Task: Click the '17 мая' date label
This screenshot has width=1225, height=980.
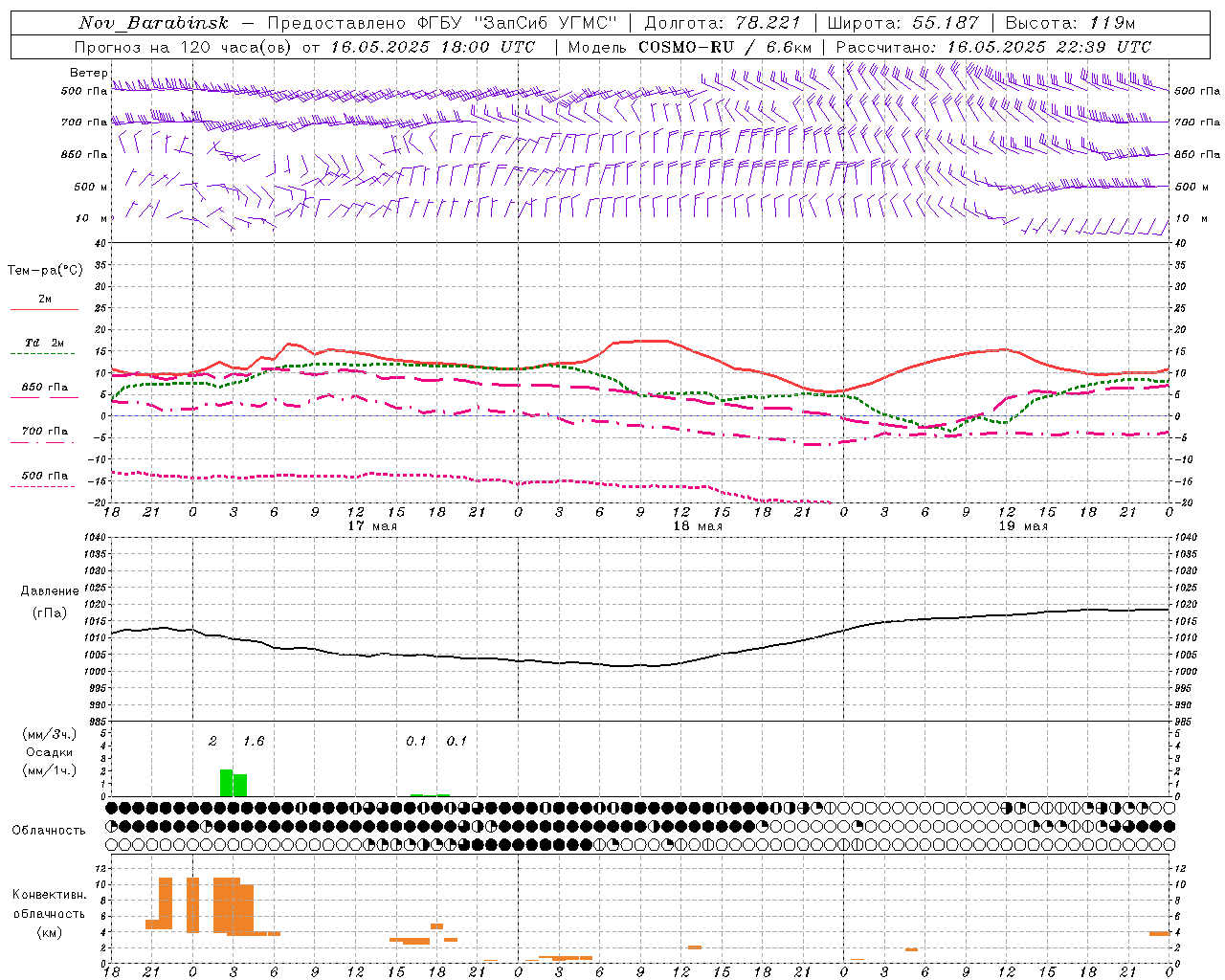Action: click(x=372, y=525)
